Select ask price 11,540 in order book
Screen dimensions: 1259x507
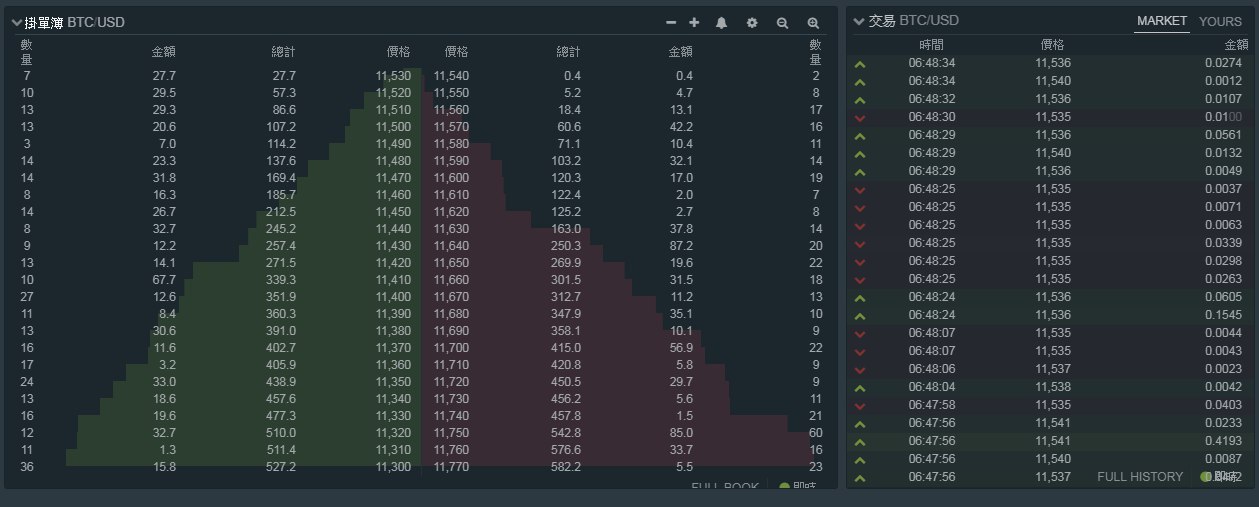pyautogui.click(x=451, y=76)
